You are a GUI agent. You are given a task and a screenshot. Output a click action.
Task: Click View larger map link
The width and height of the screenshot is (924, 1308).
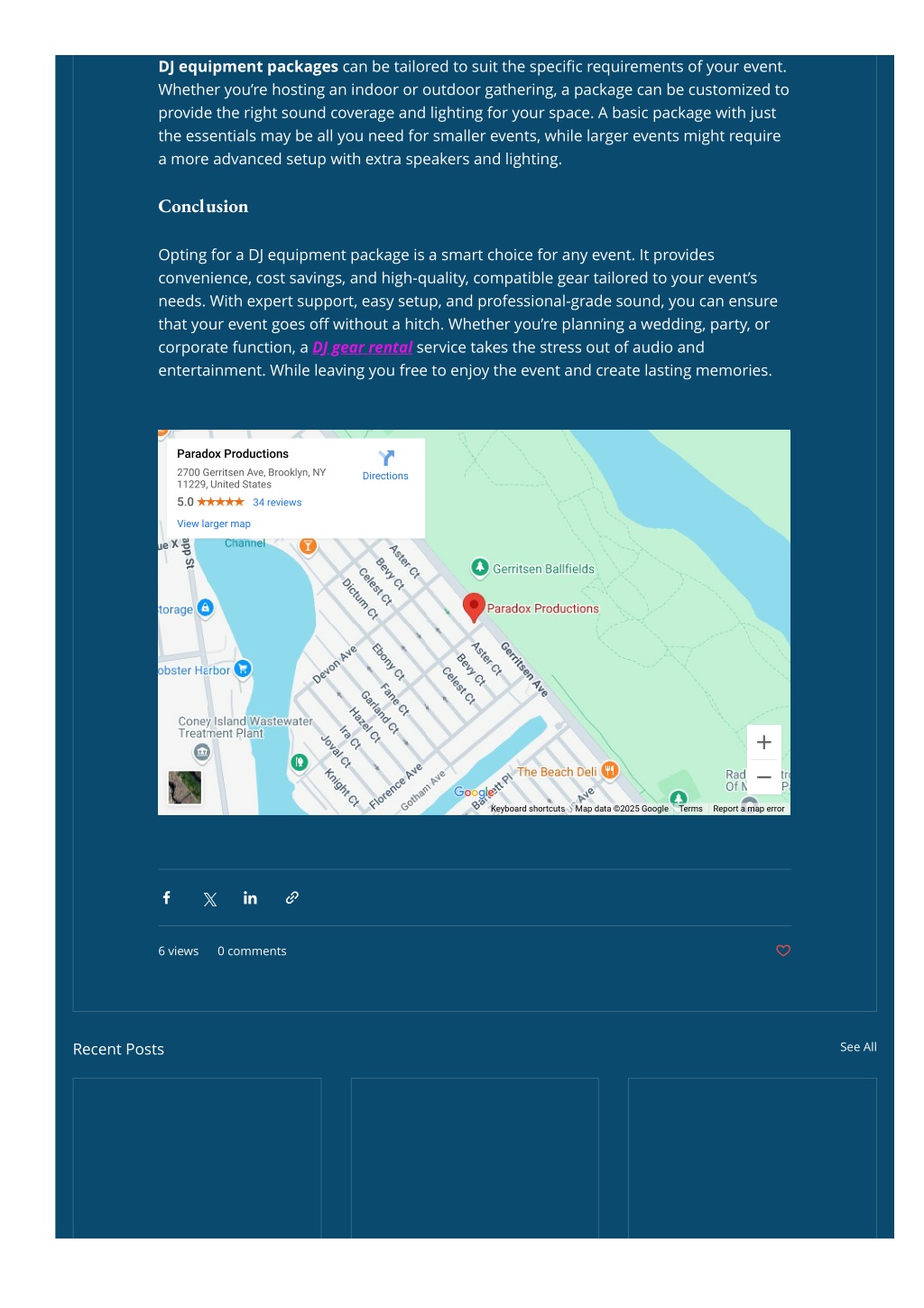click(214, 524)
